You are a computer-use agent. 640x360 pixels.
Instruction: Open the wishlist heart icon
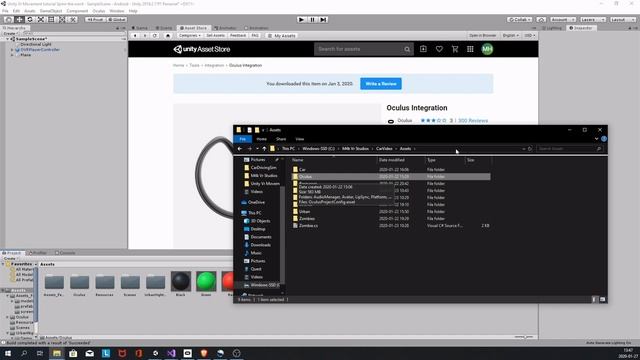tap(439, 49)
